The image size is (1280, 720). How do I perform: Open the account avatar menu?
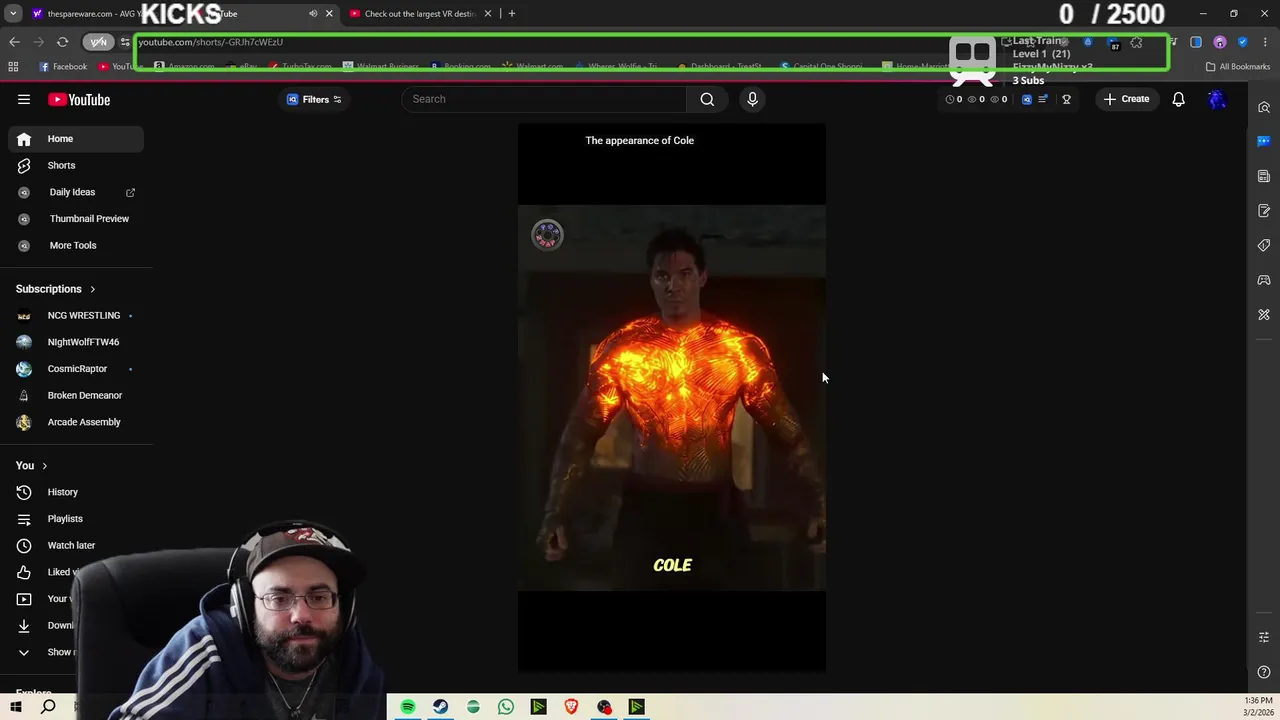click(1217, 99)
